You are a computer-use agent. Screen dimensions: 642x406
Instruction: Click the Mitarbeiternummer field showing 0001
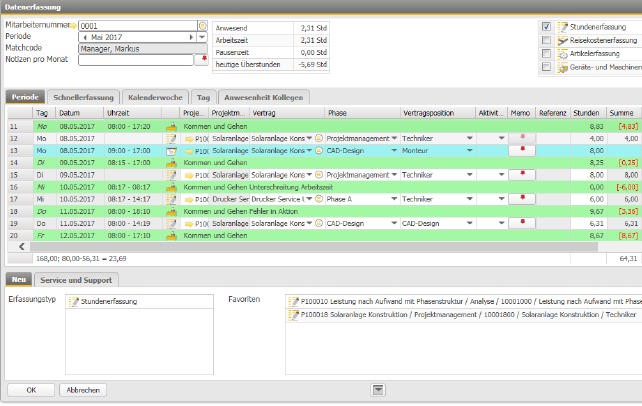click(138, 26)
